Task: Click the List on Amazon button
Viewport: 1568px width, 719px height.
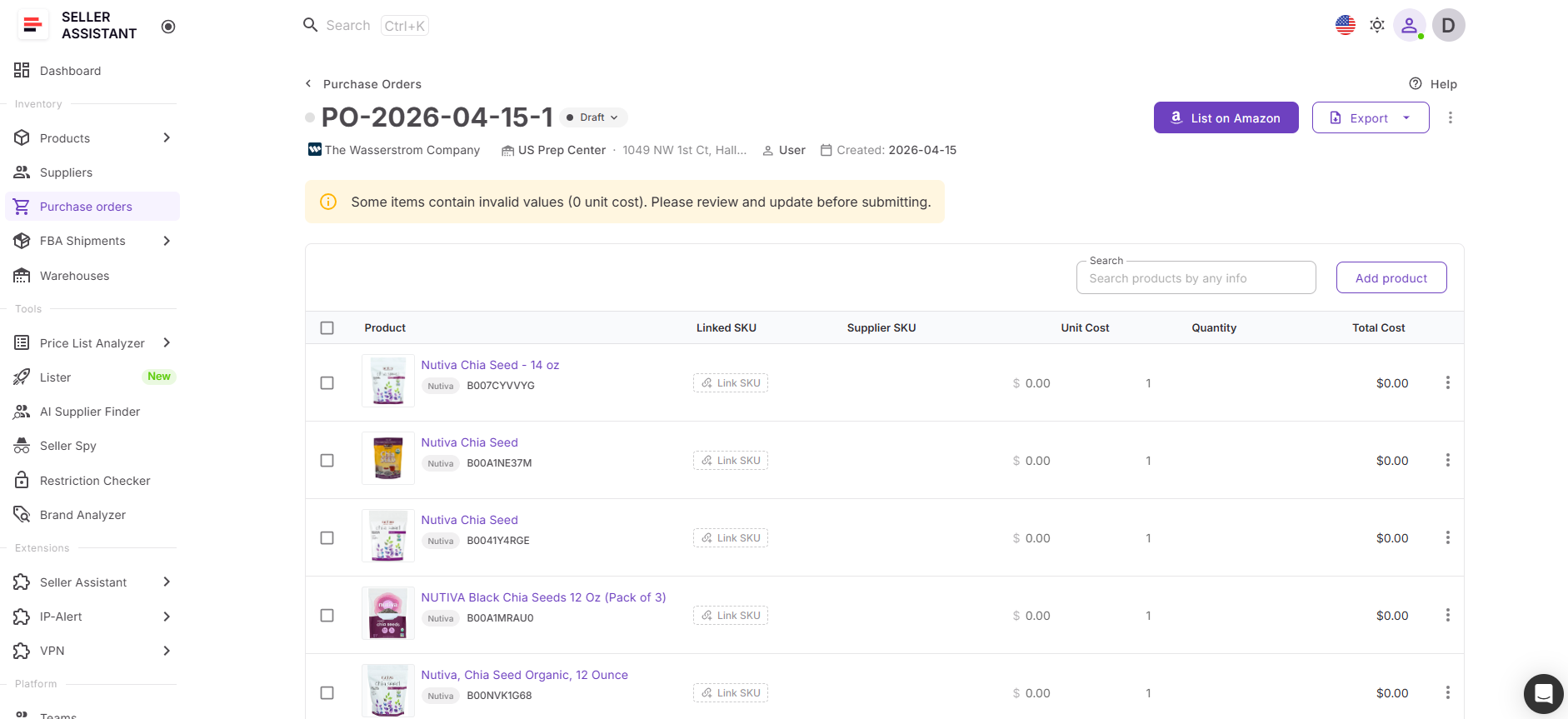Action: tap(1226, 117)
